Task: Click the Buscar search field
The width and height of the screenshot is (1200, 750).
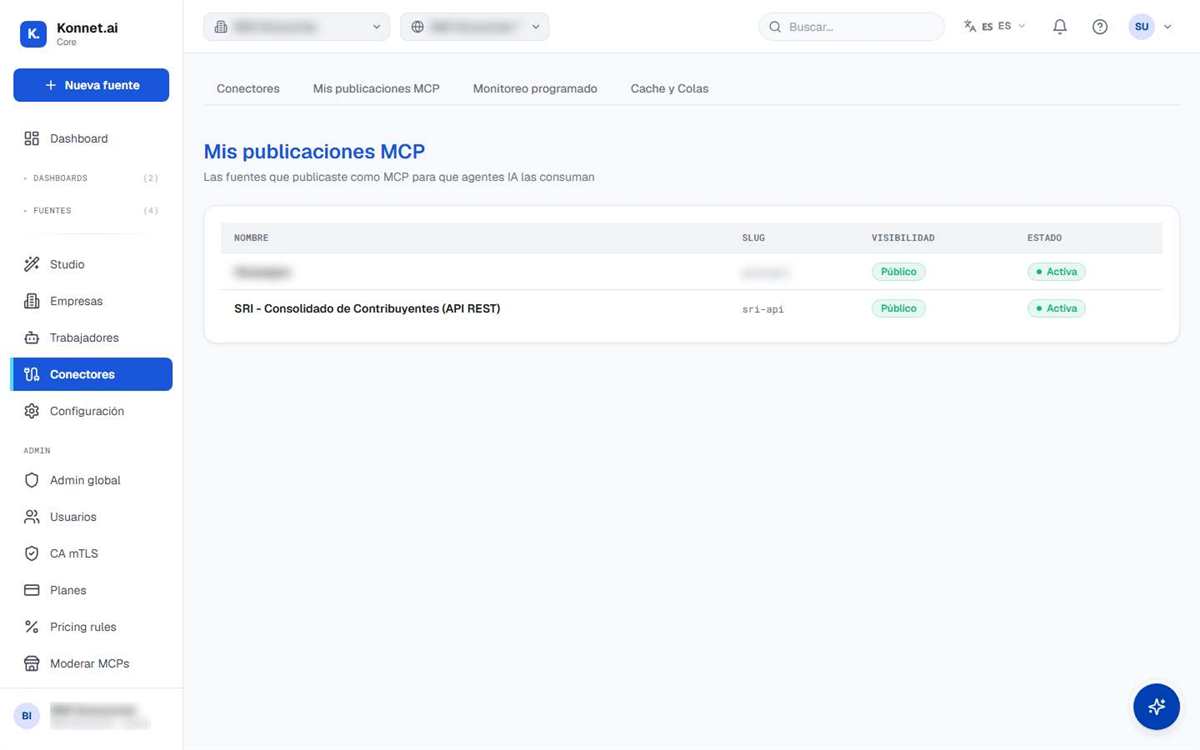Action: coord(852,27)
